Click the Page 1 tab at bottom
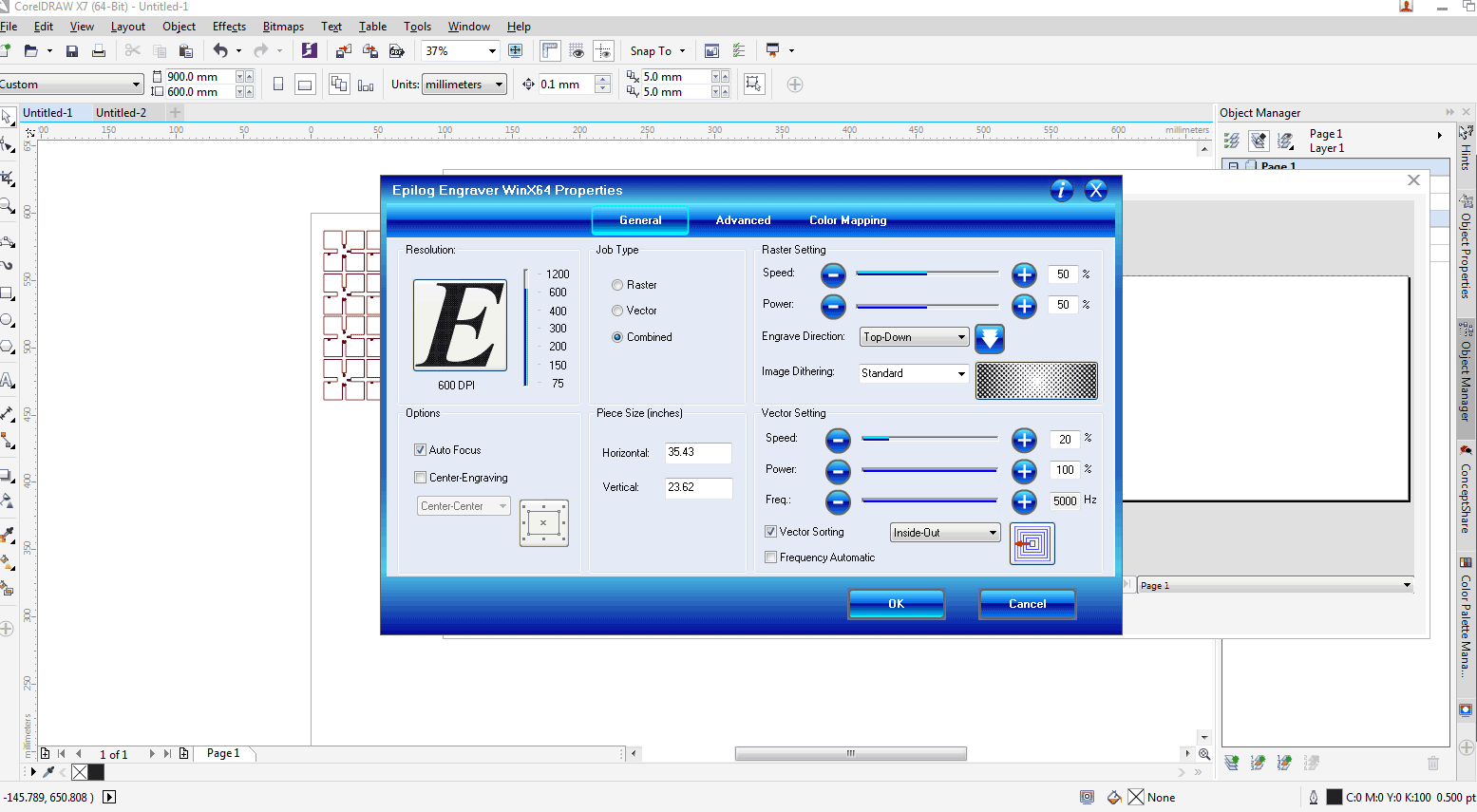Screen dimensions: 1477x812 (x=223, y=753)
